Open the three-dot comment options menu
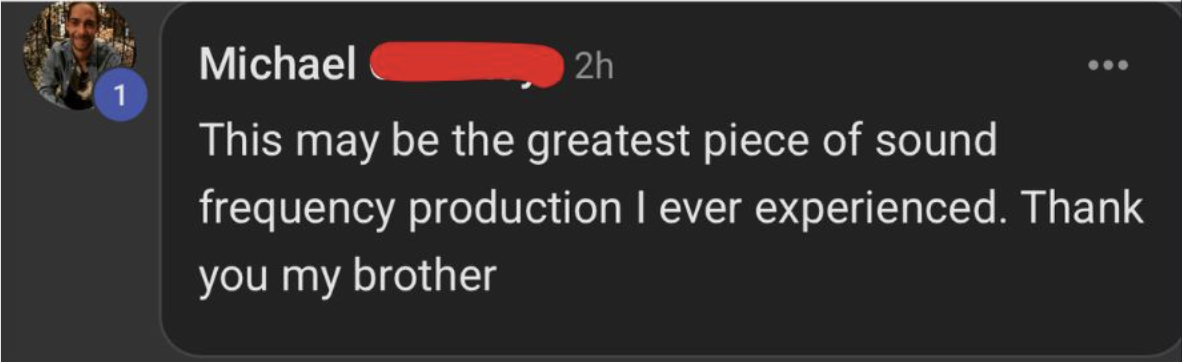This screenshot has width=1182, height=362. click(x=1108, y=66)
